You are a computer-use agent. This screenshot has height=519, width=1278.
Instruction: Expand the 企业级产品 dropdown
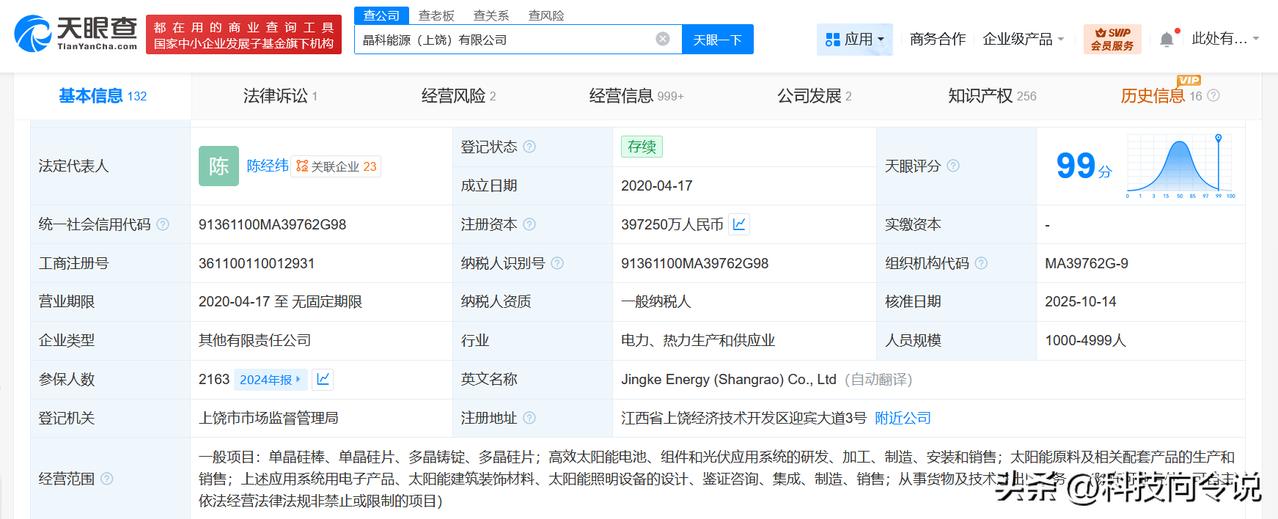click(1024, 39)
